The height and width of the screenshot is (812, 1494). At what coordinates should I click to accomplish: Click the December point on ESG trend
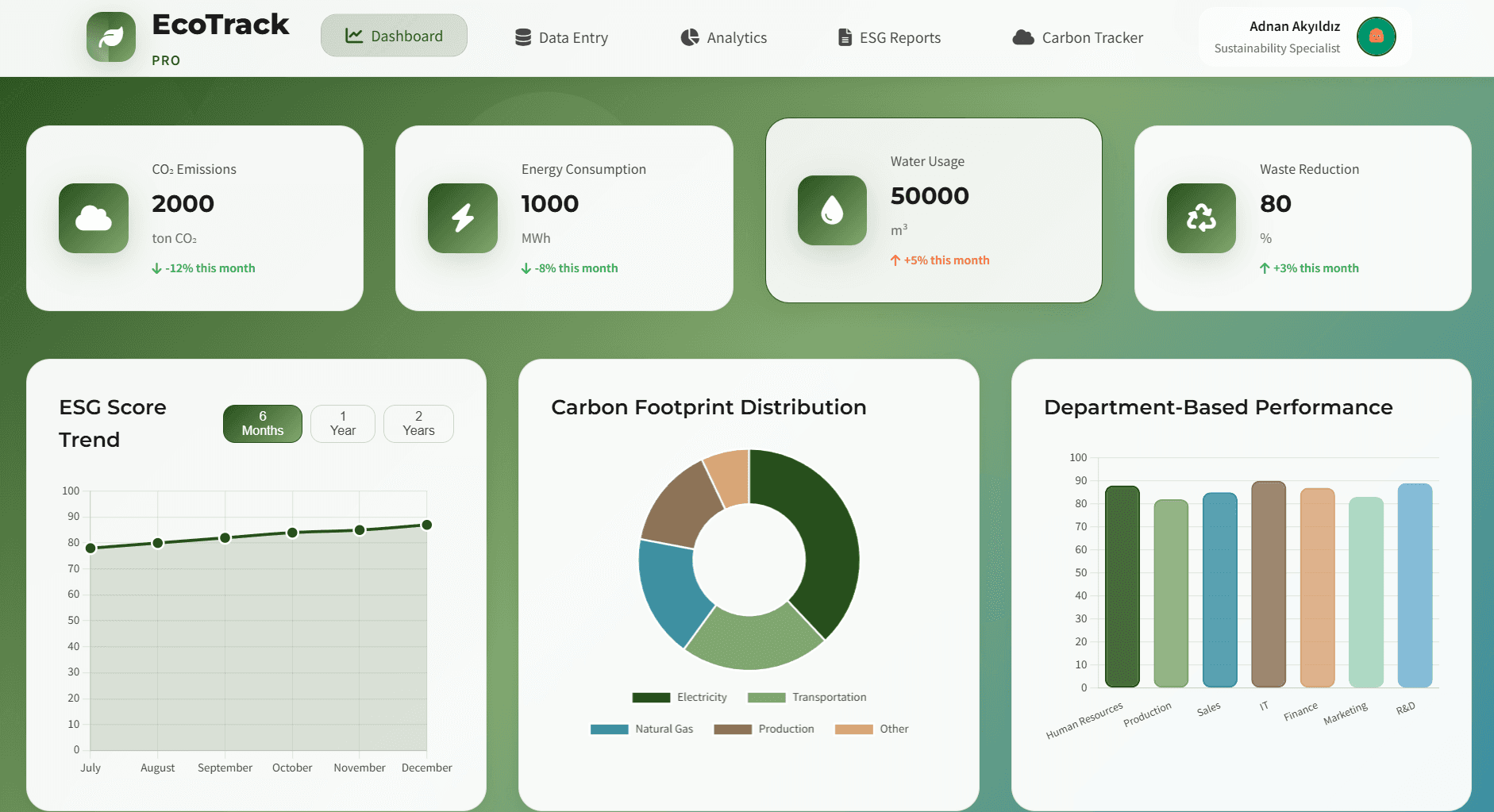coord(426,525)
